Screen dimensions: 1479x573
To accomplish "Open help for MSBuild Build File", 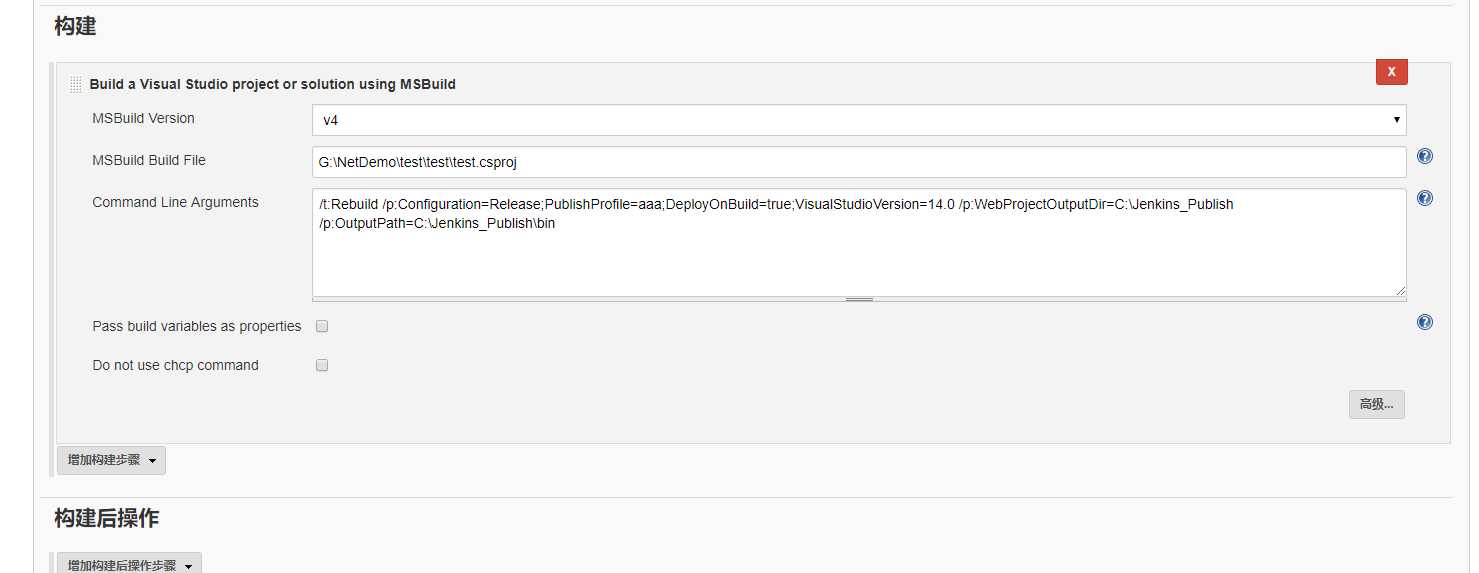I will [x=1425, y=157].
